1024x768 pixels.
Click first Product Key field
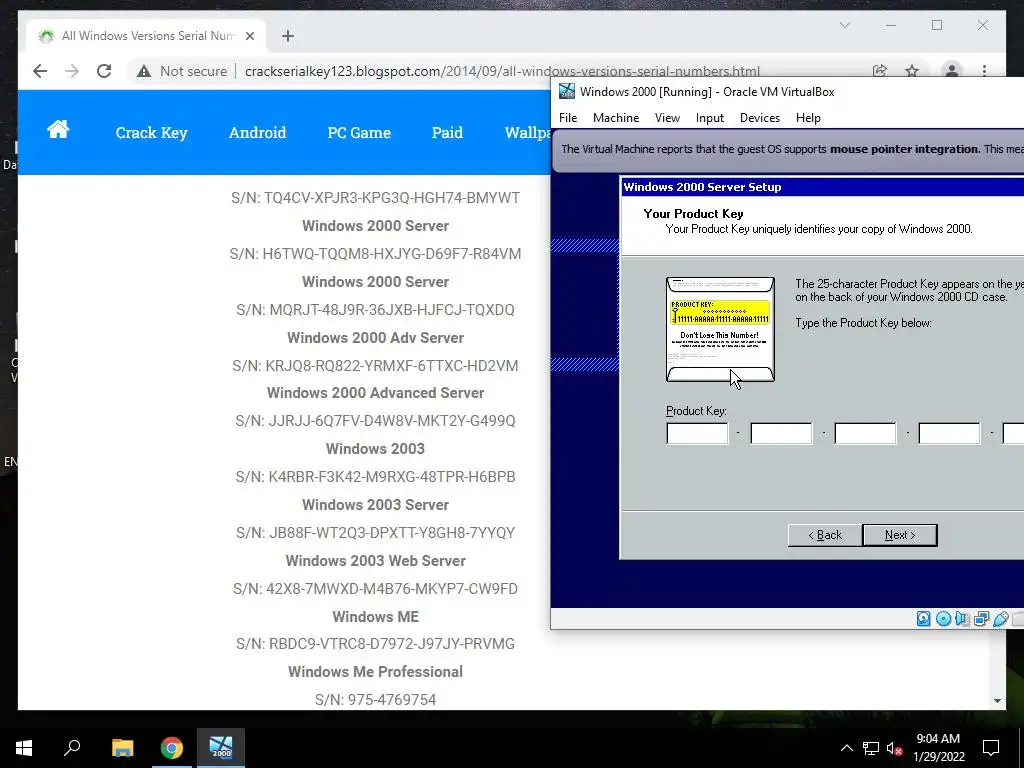[697, 433]
